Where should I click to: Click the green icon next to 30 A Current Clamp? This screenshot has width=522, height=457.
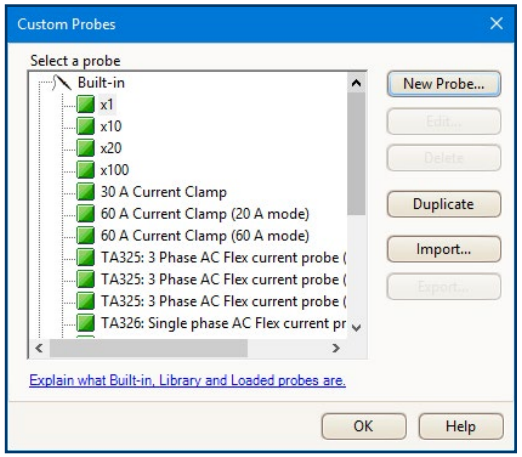click(86, 192)
